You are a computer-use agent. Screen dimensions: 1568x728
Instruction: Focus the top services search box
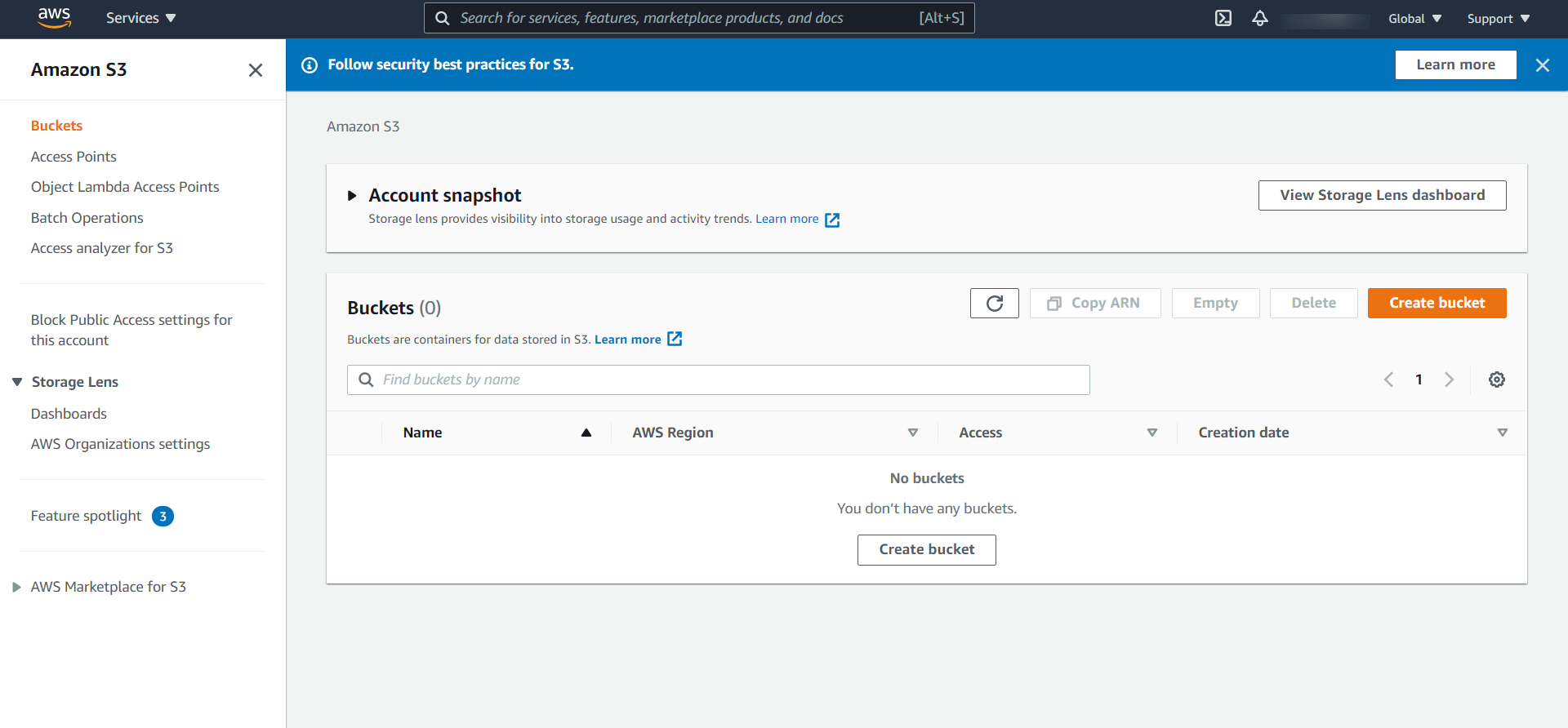[699, 18]
